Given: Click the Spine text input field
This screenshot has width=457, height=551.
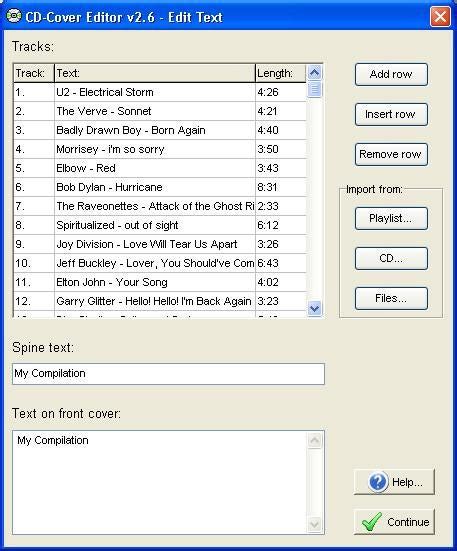Looking at the screenshot, I should point(168,374).
